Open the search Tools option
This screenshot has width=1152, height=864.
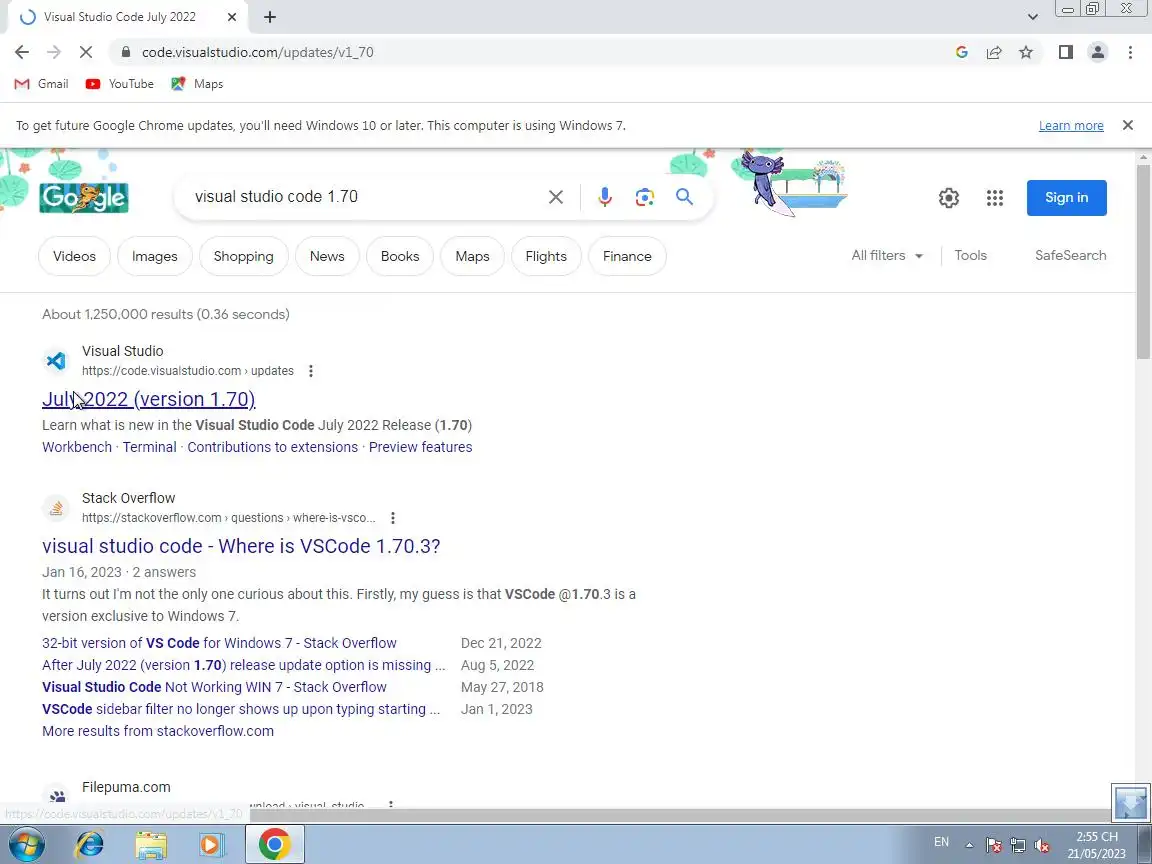tap(970, 256)
